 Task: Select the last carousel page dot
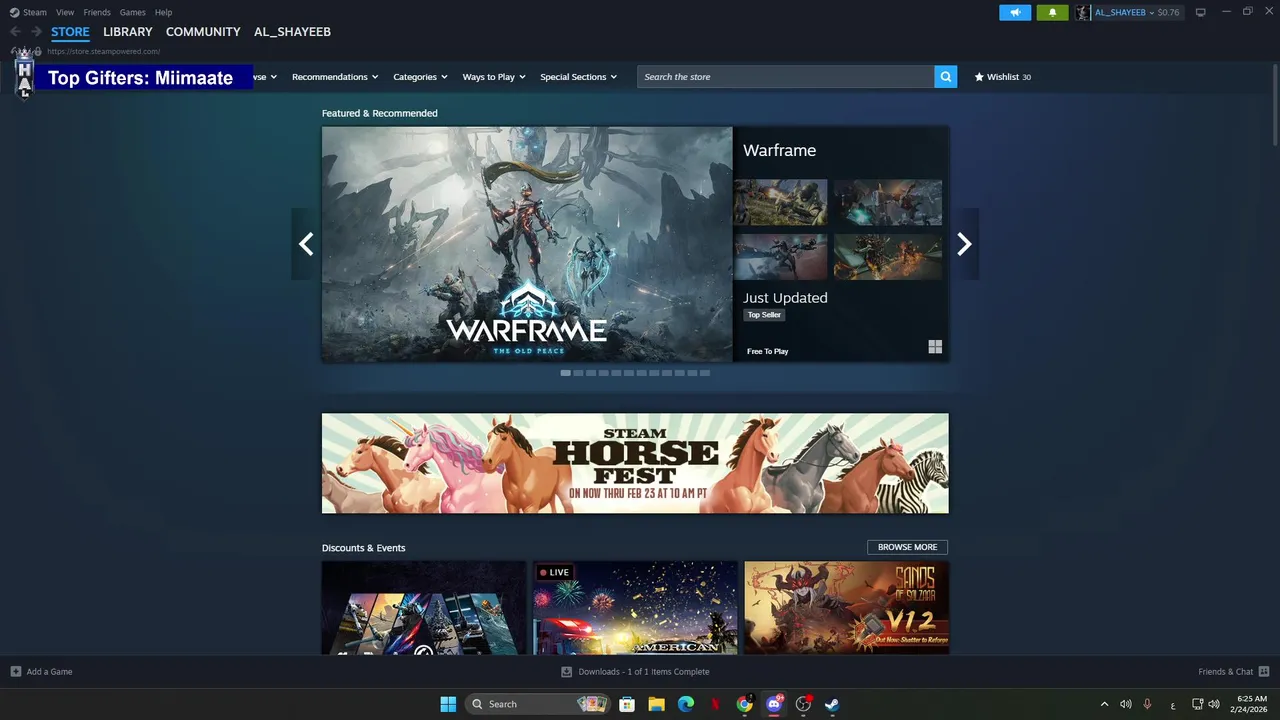[705, 373]
